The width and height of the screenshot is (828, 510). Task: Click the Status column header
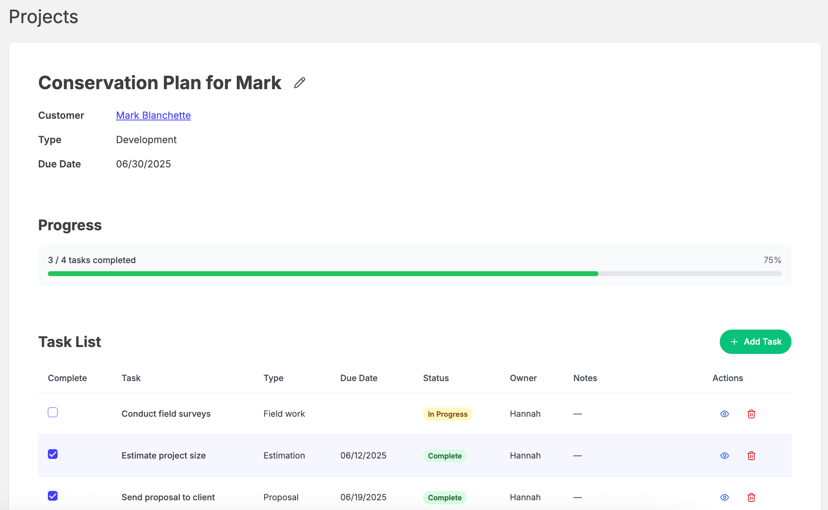436,378
